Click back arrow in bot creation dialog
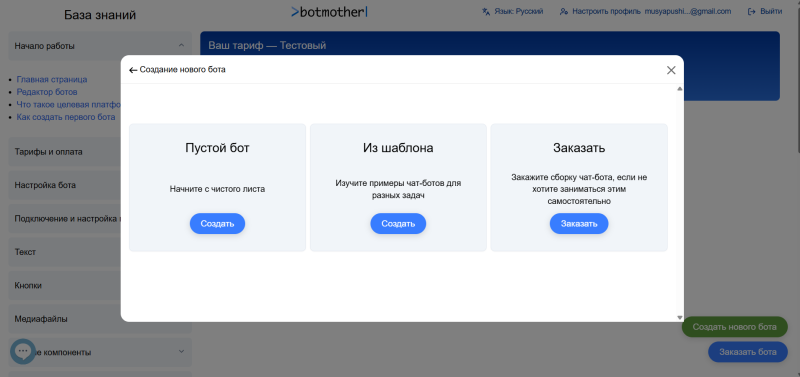This screenshot has width=800, height=377. pos(133,70)
